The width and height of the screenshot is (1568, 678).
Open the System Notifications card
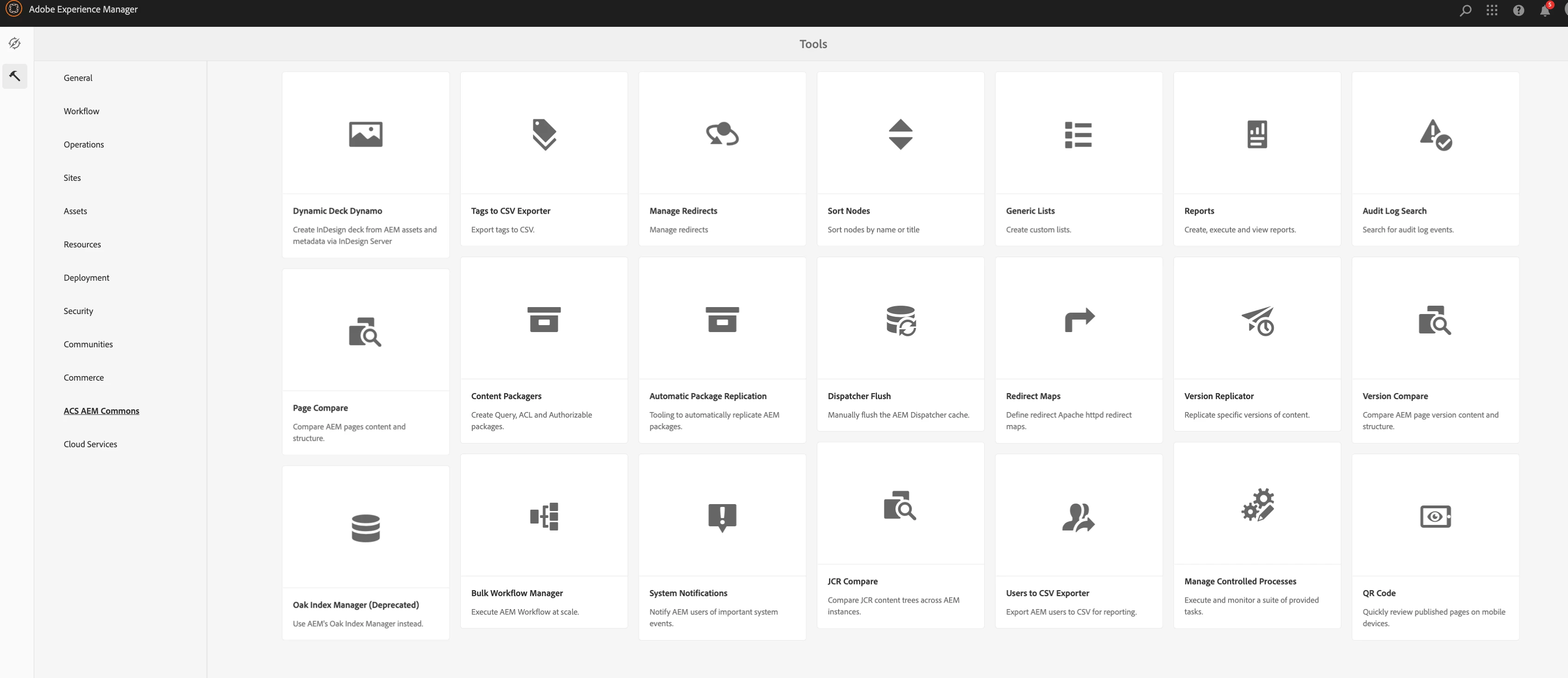click(x=722, y=548)
